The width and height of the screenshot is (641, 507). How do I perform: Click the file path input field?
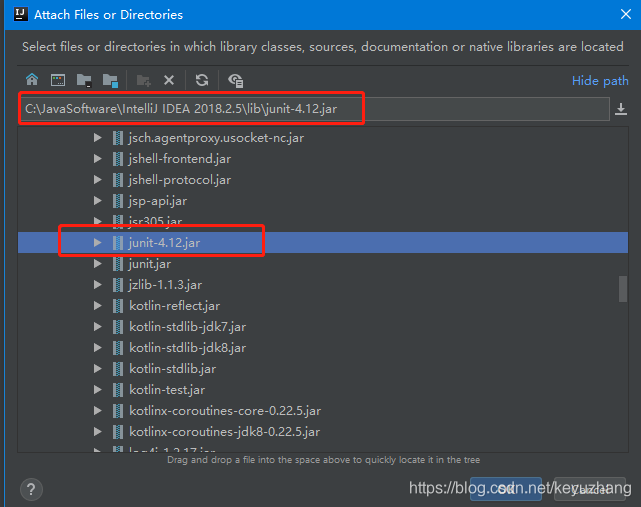click(x=315, y=109)
